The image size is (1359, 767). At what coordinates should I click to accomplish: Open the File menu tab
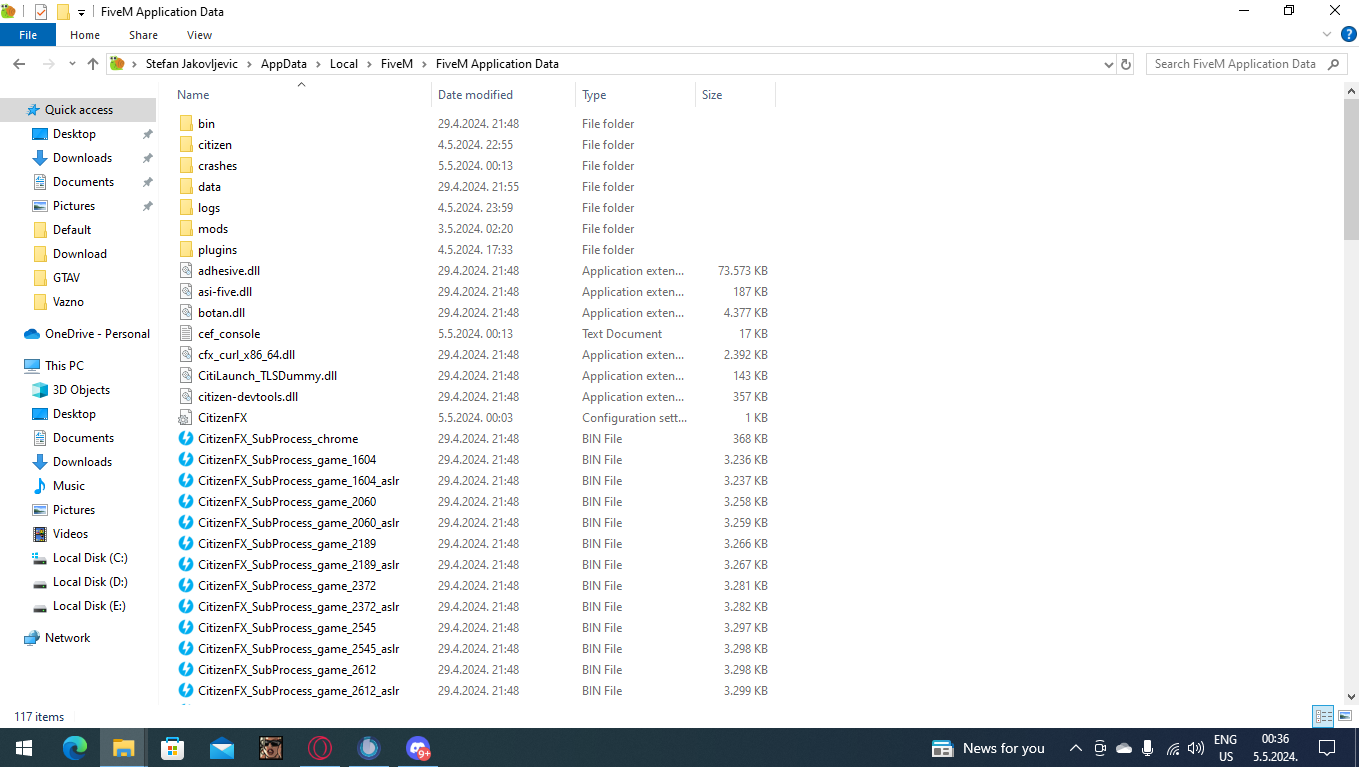point(28,35)
